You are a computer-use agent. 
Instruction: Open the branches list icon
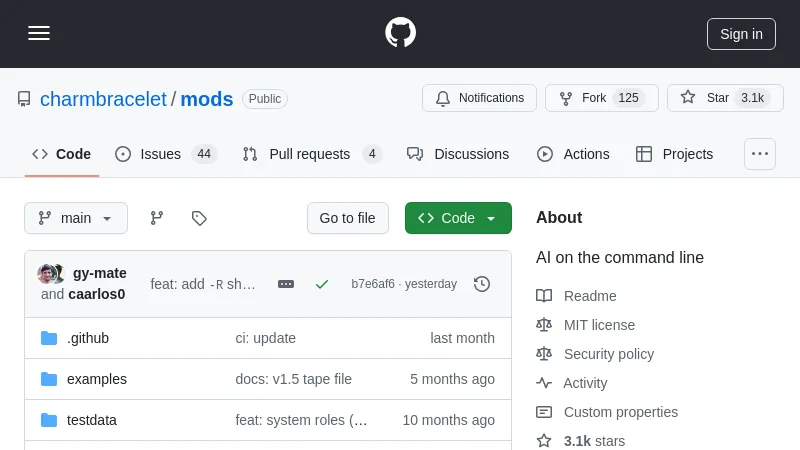[x=157, y=218]
